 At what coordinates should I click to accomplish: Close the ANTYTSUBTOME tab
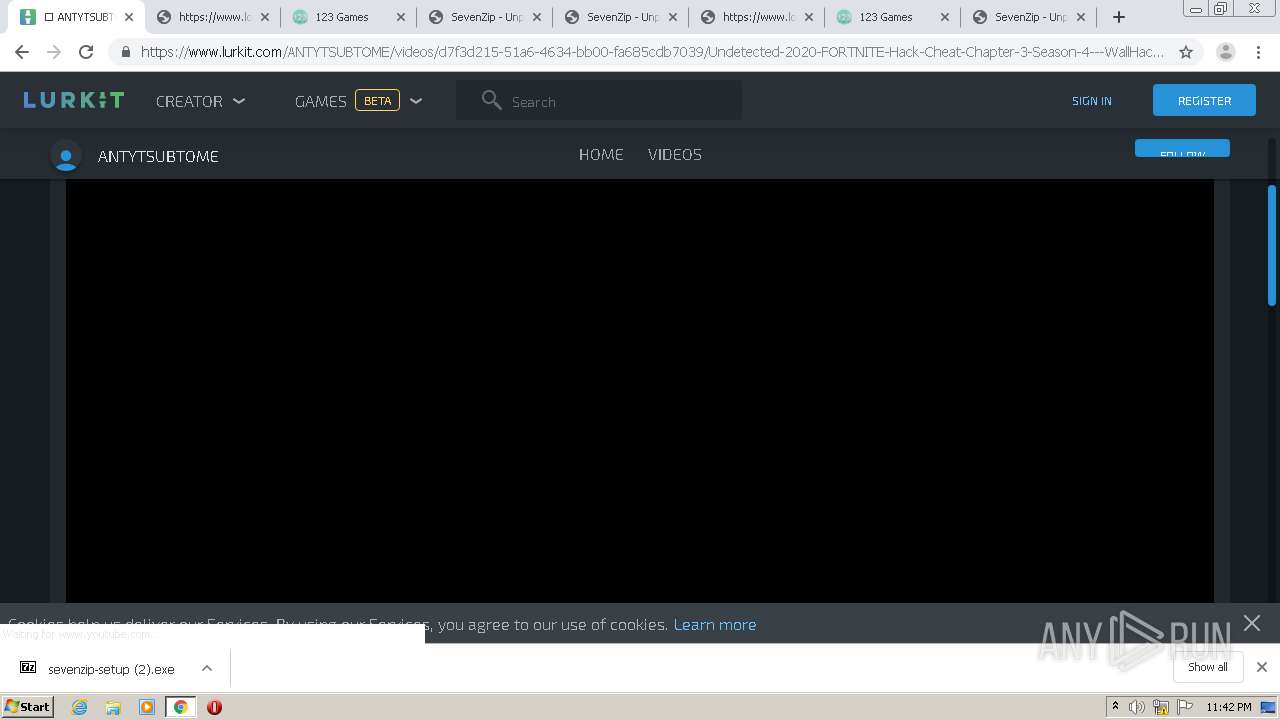[129, 17]
